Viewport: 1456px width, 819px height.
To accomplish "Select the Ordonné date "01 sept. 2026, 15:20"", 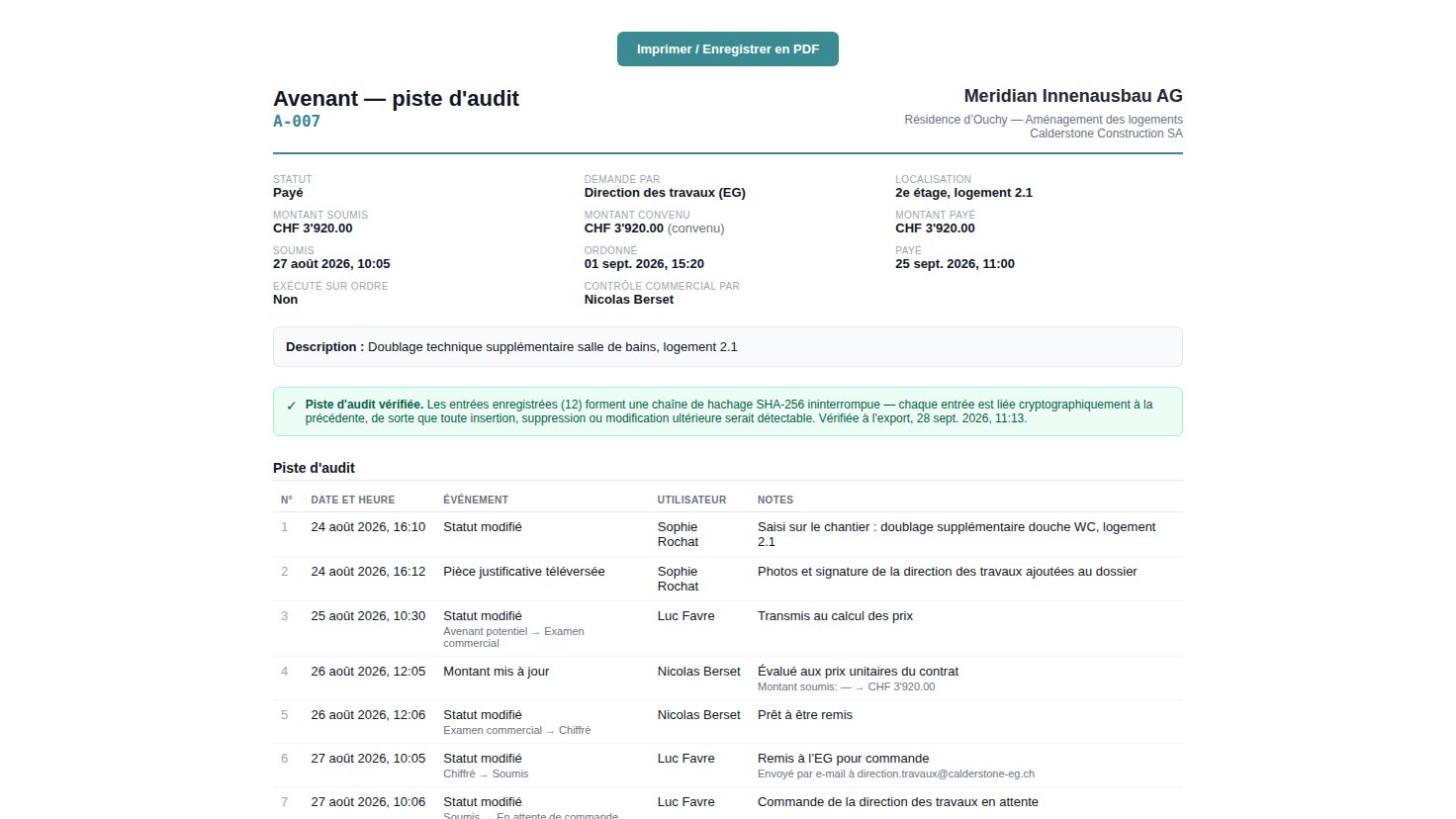I will click(644, 264).
